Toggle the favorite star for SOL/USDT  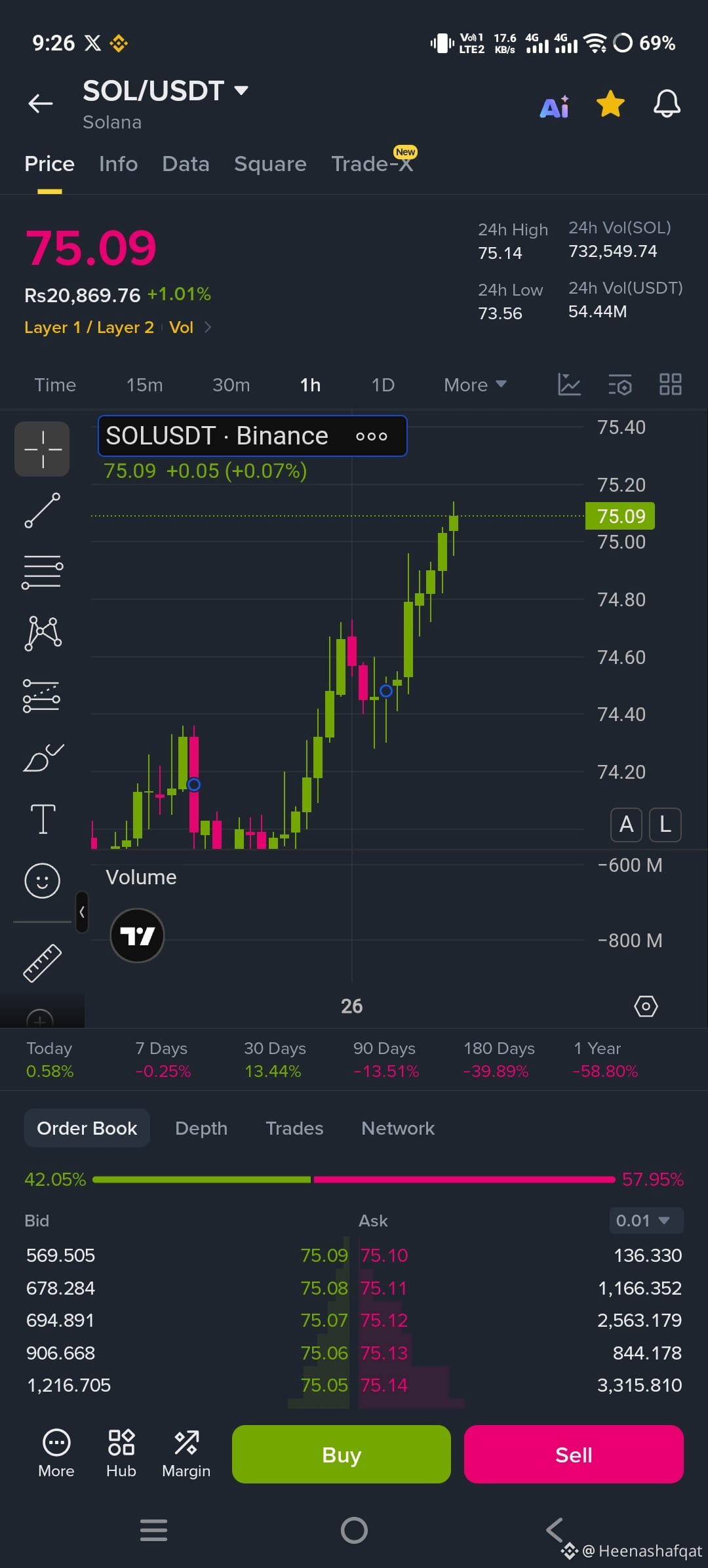pos(610,104)
